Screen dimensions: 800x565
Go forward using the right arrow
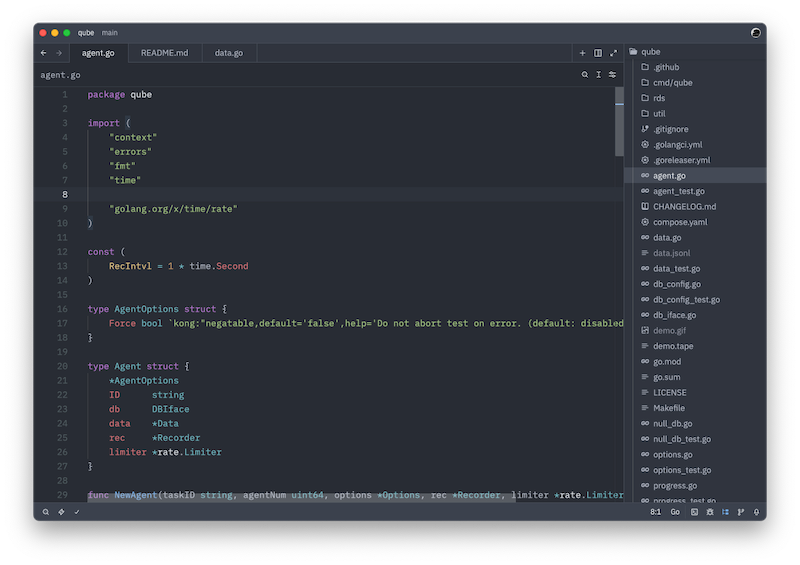tap(59, 53)
